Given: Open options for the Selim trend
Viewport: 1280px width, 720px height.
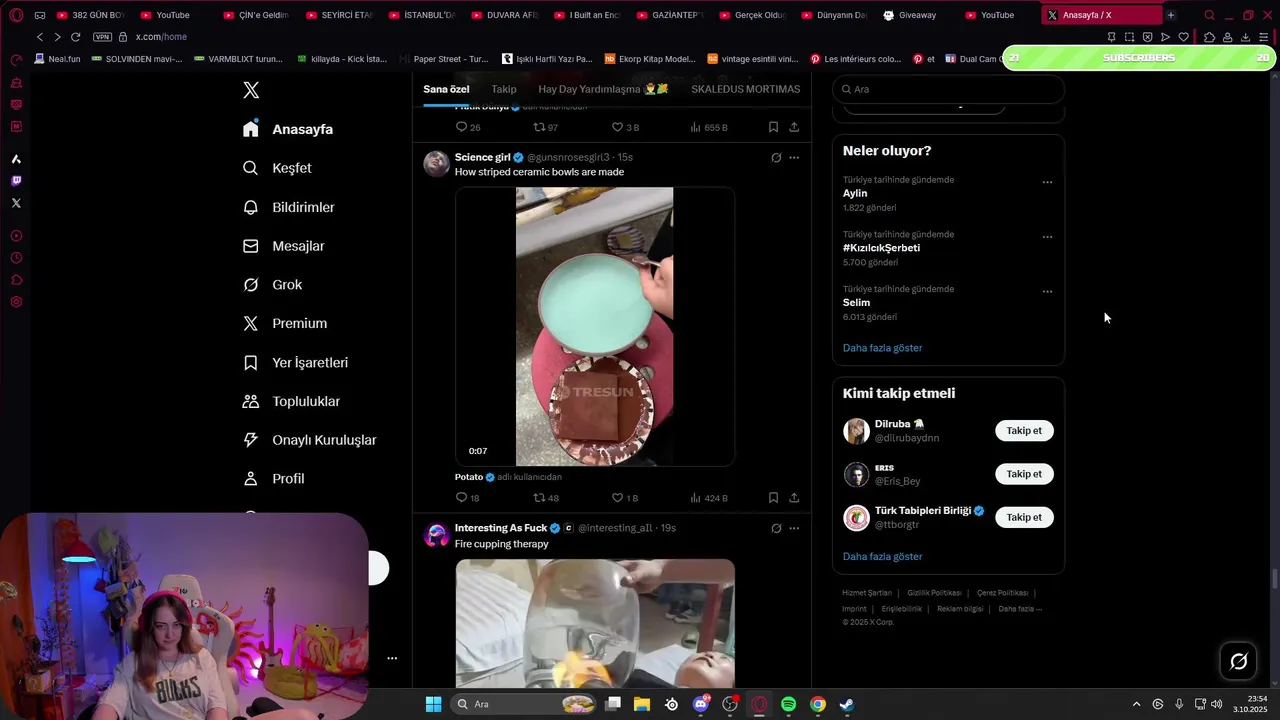Looking at the screenshot, I should pyautogui.click(x=1047, y=291).
